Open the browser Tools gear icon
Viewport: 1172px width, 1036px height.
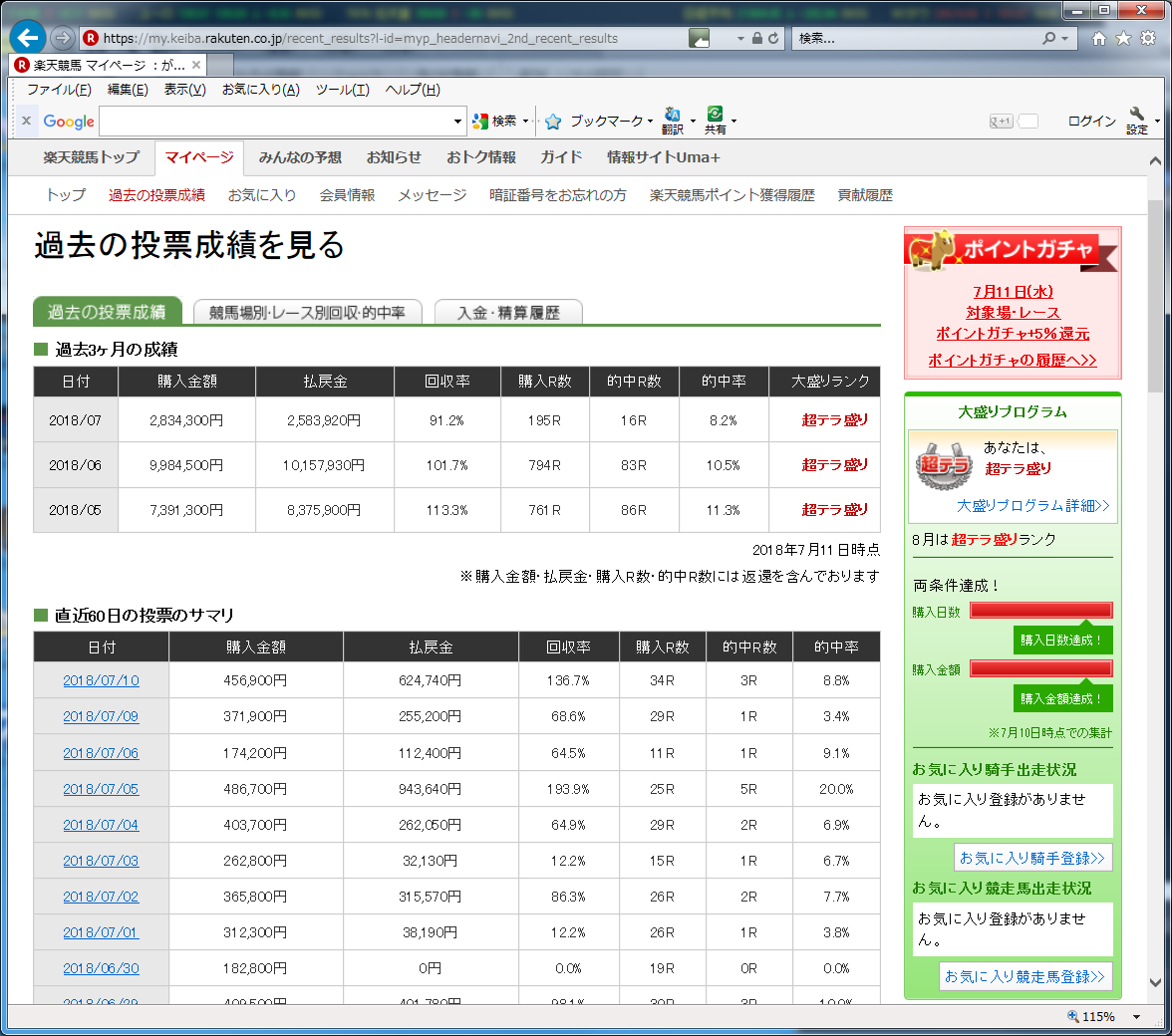(1148, 38)
